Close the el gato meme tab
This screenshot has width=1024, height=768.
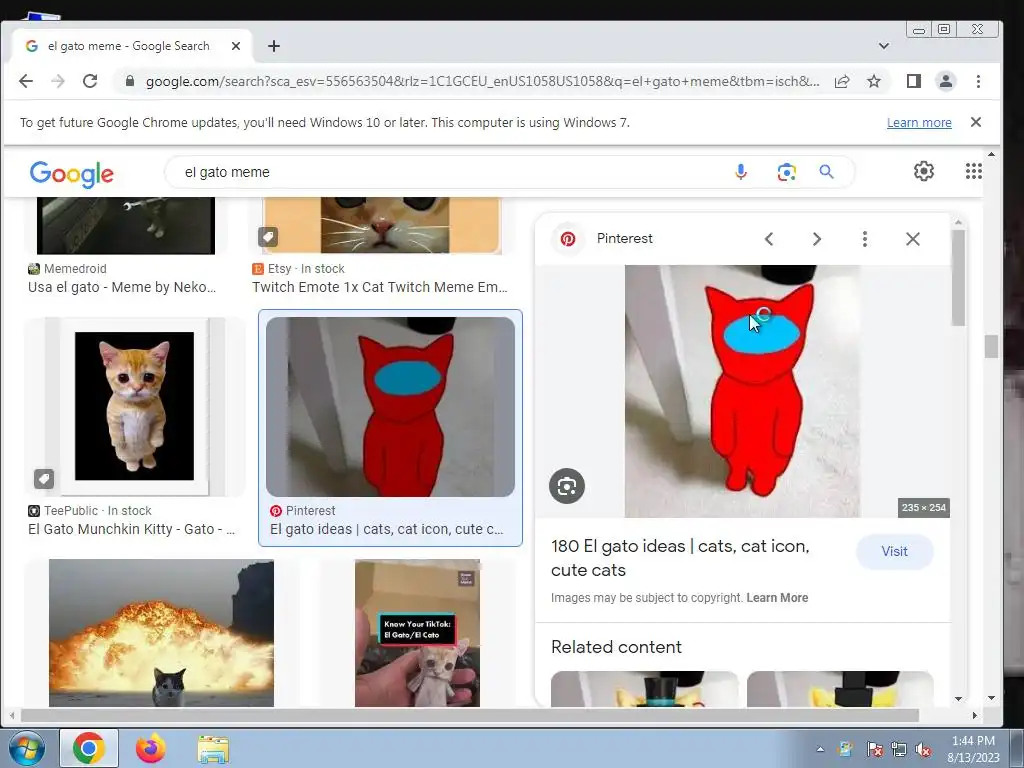pyautogui.click(x=236, y=46)
